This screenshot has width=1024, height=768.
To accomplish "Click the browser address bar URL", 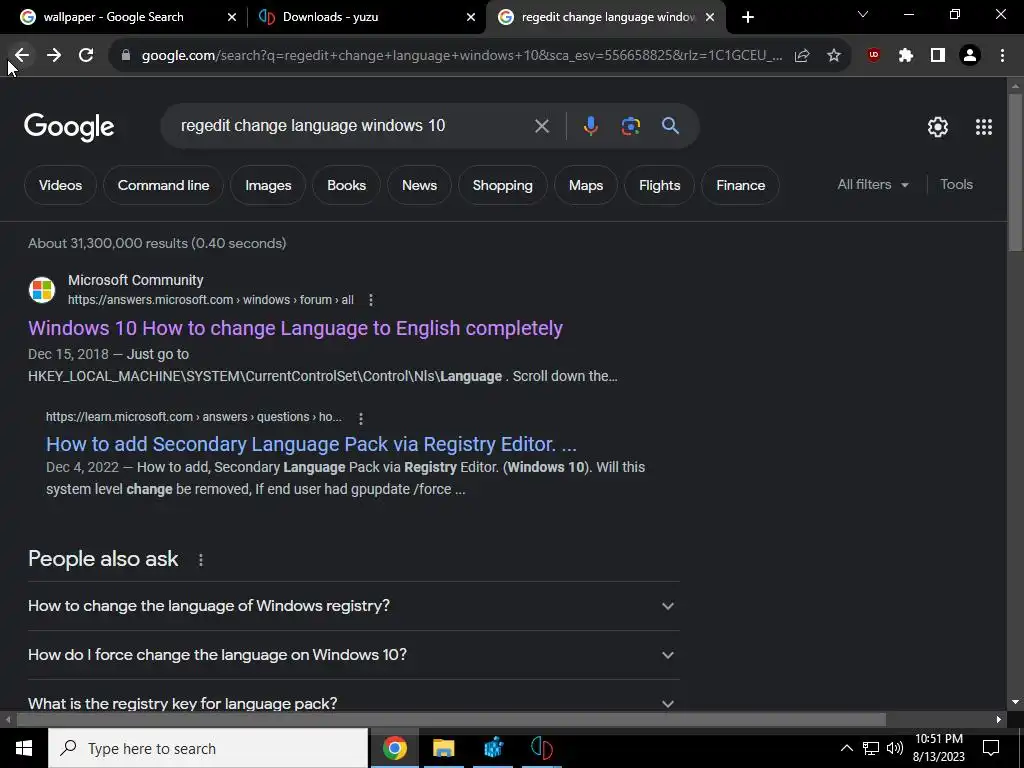I will pyautogui.click(x=462, y=56).
